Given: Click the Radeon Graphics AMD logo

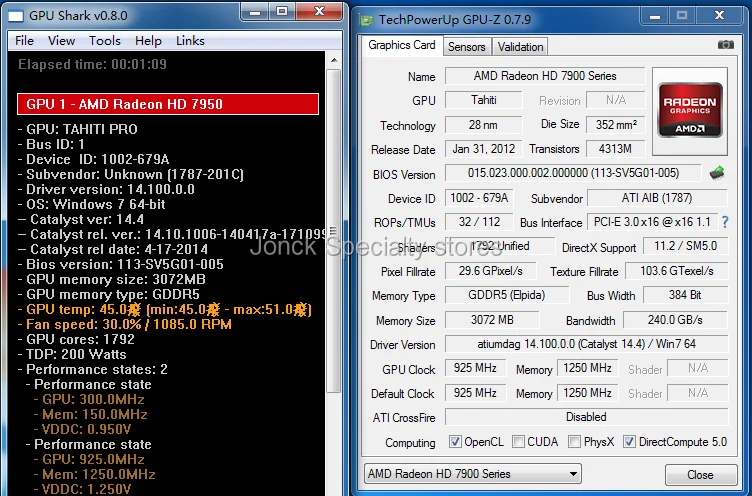Looking at the screenshot, I should click(x=690, y=110).
